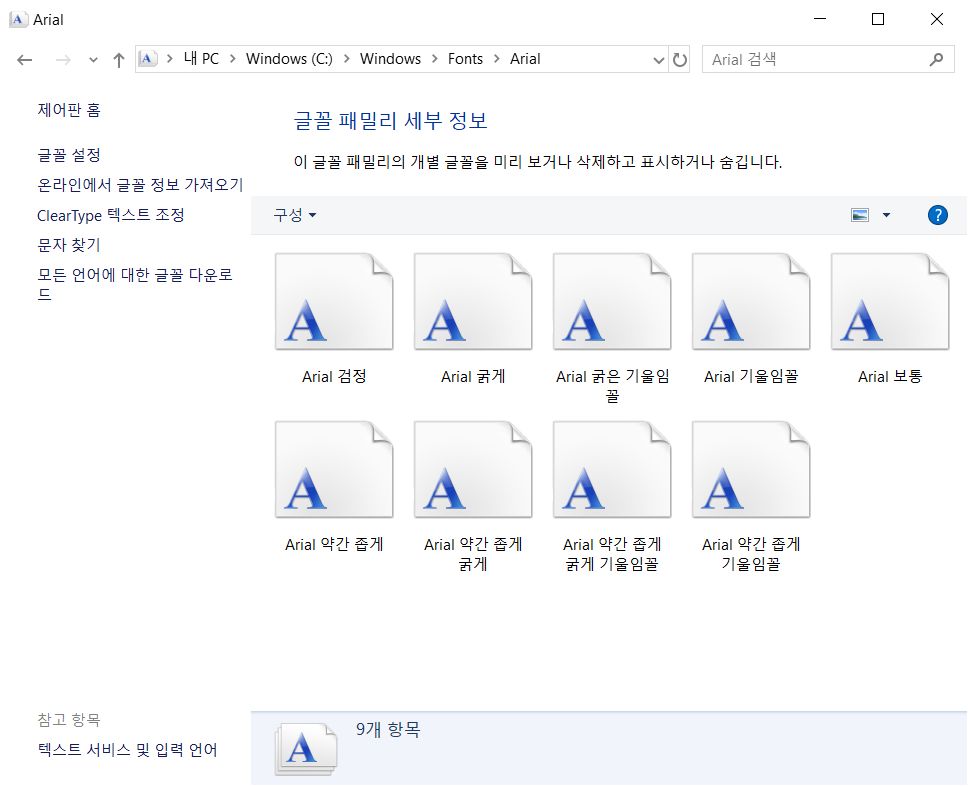Select the Arial 보통 font icon
968x786 pixels.
pos(890,301)
